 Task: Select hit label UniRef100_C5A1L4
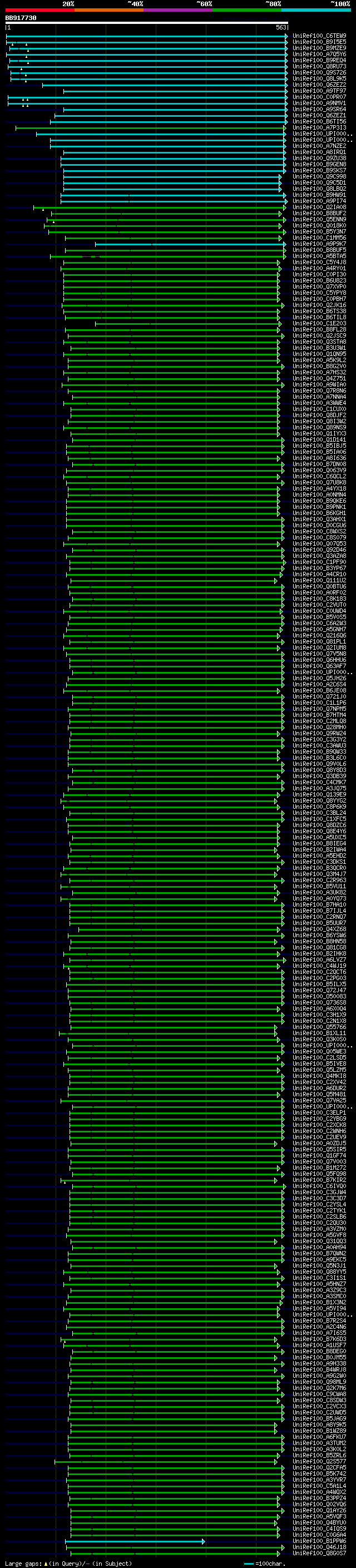click(x=319, y=1486)
